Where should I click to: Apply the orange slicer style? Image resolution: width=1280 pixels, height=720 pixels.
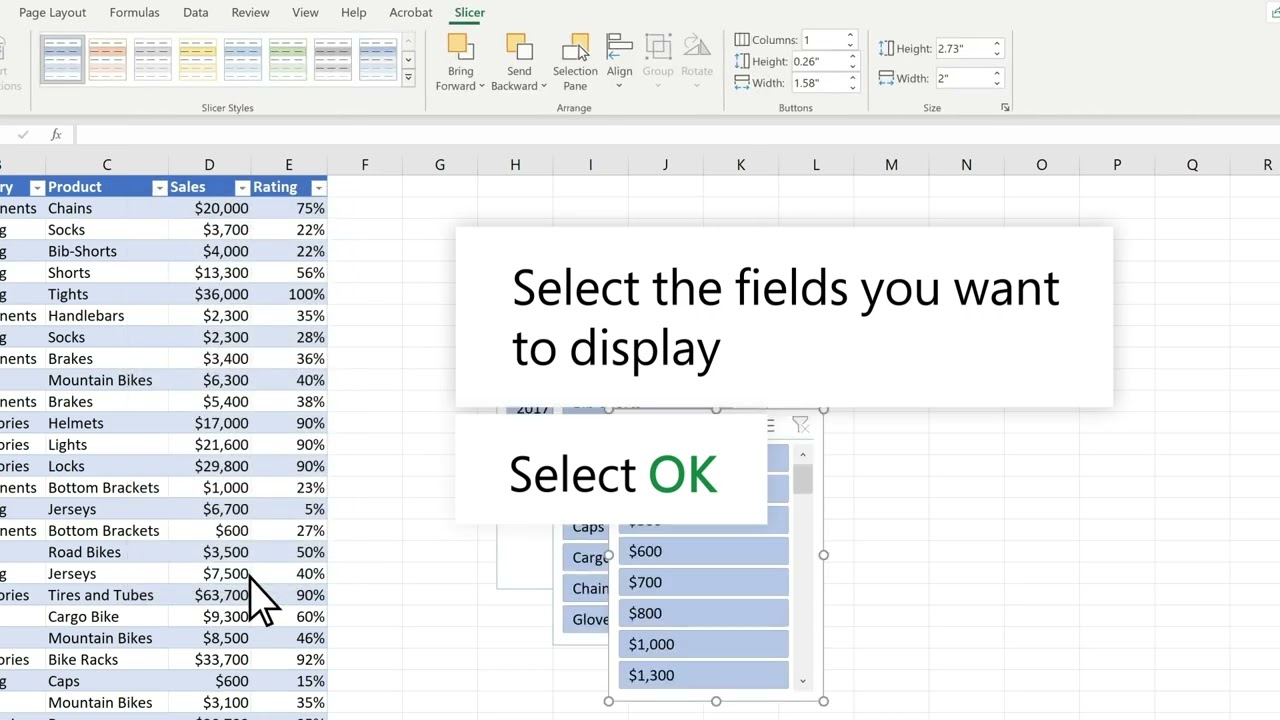pyautogui.click(x=108, y=59)
